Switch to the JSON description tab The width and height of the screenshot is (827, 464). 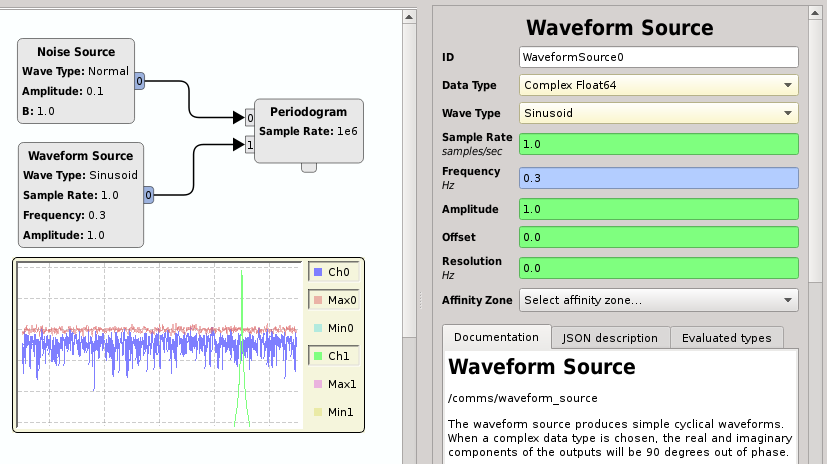[610, 338]
